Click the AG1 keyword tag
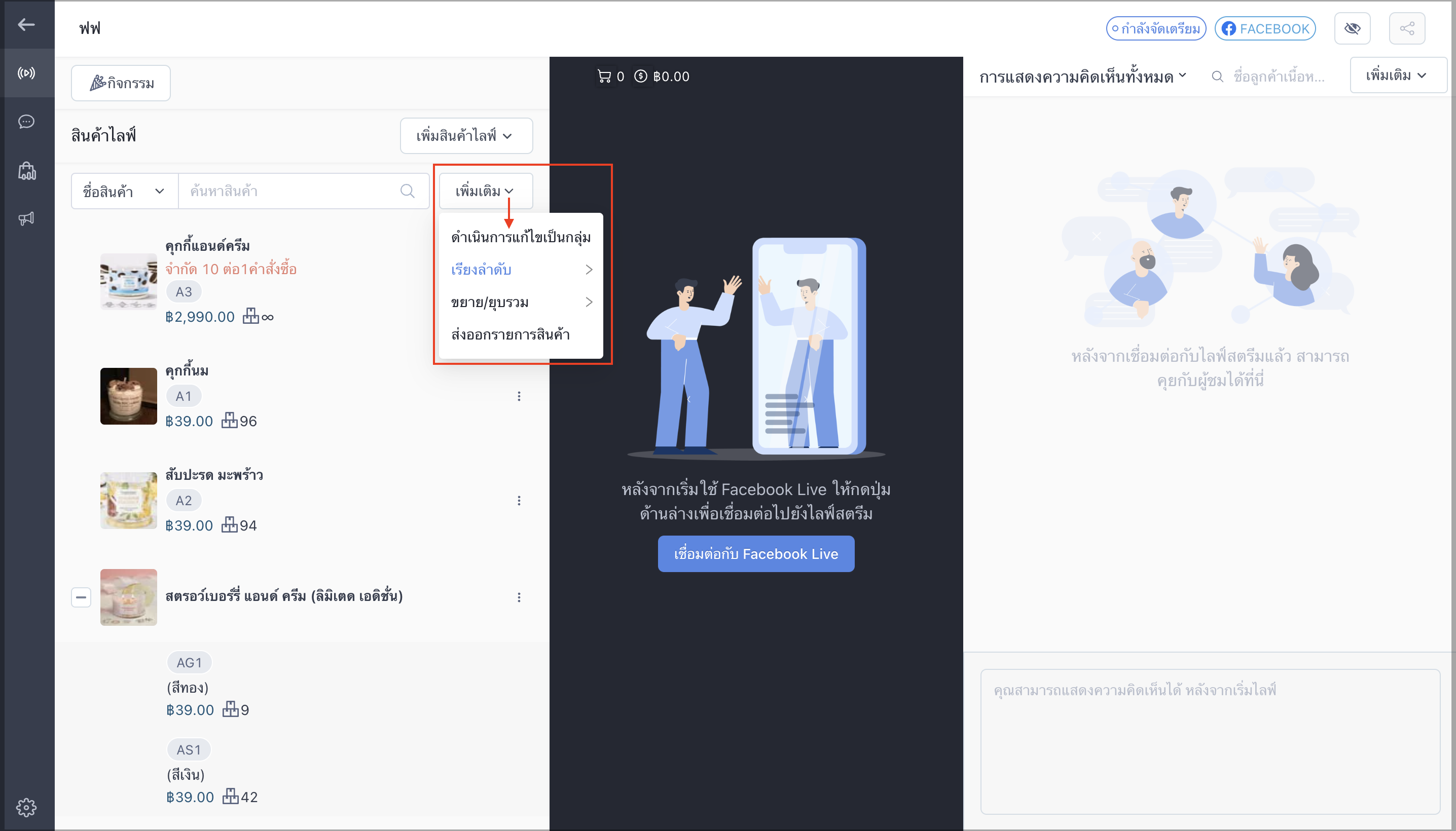 189,663
